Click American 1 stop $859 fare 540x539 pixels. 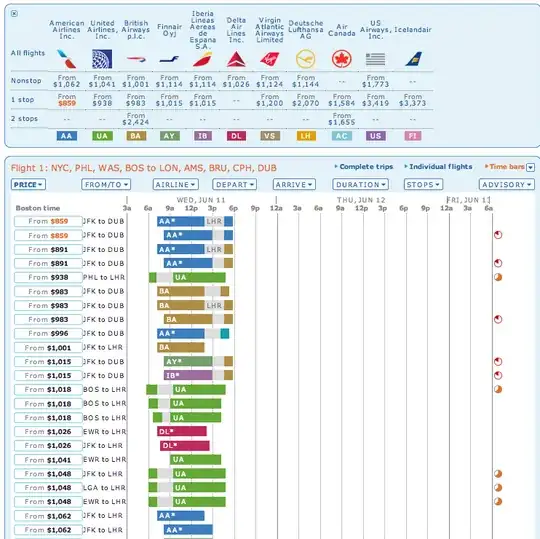(x=66, y=100)
